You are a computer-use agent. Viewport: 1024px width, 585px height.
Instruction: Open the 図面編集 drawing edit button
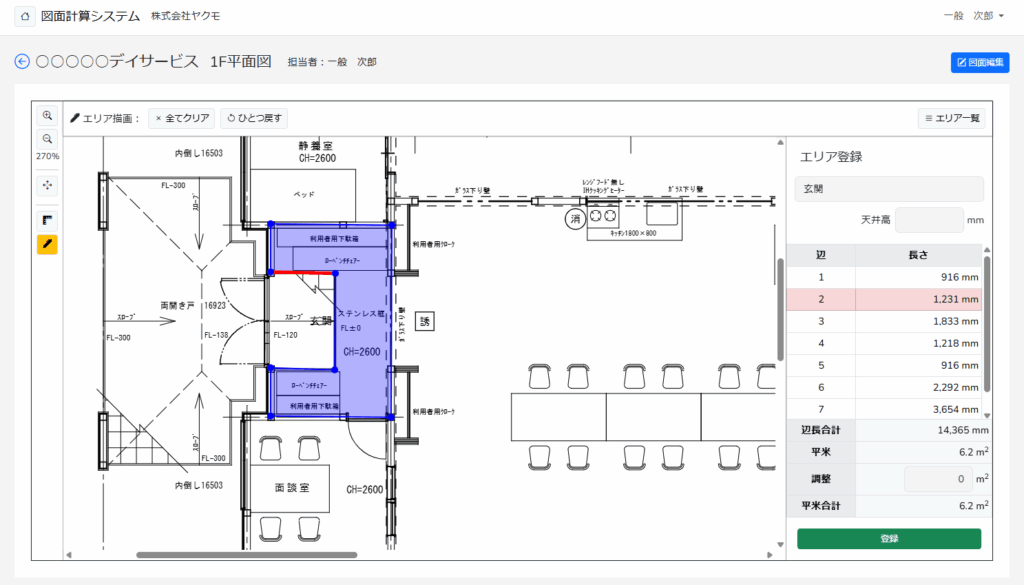pos(980,63)
